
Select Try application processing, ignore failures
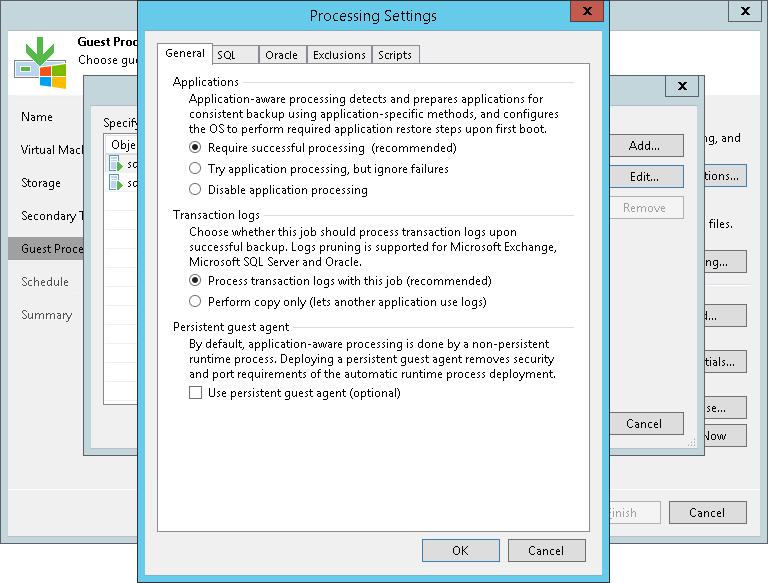(195, 169)
